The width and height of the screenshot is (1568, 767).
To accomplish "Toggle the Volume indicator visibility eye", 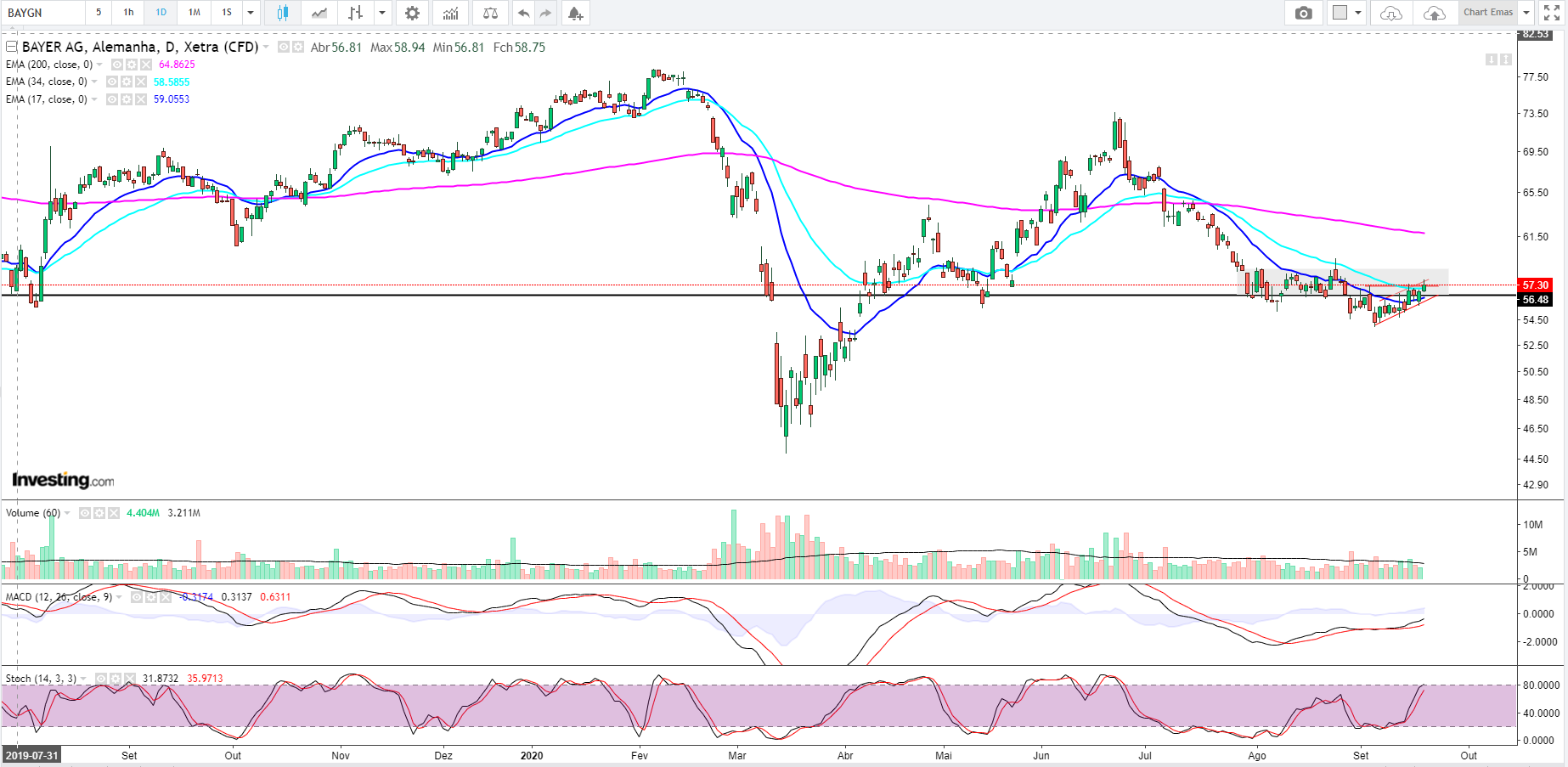I will tap(85, 513).
